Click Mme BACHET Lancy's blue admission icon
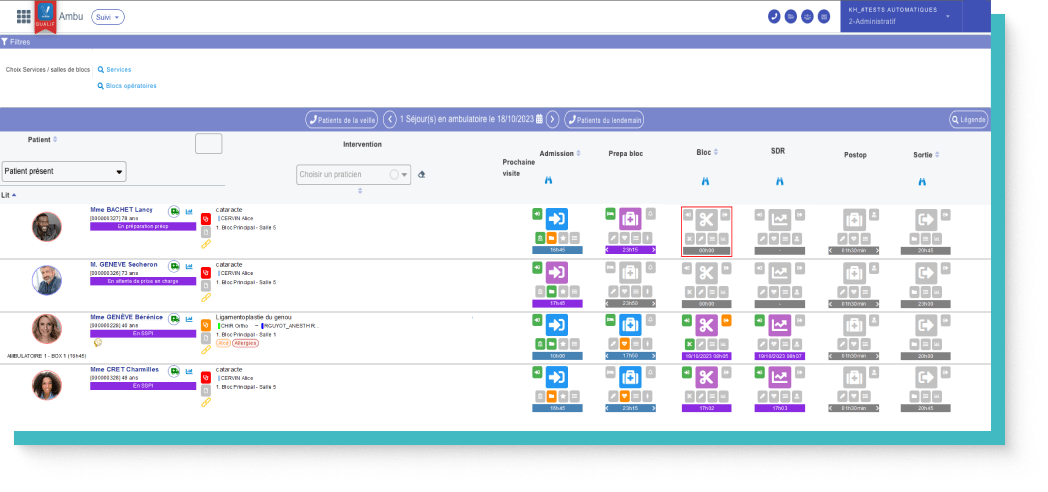This screenshot has width=1048, height=492. 557,218
